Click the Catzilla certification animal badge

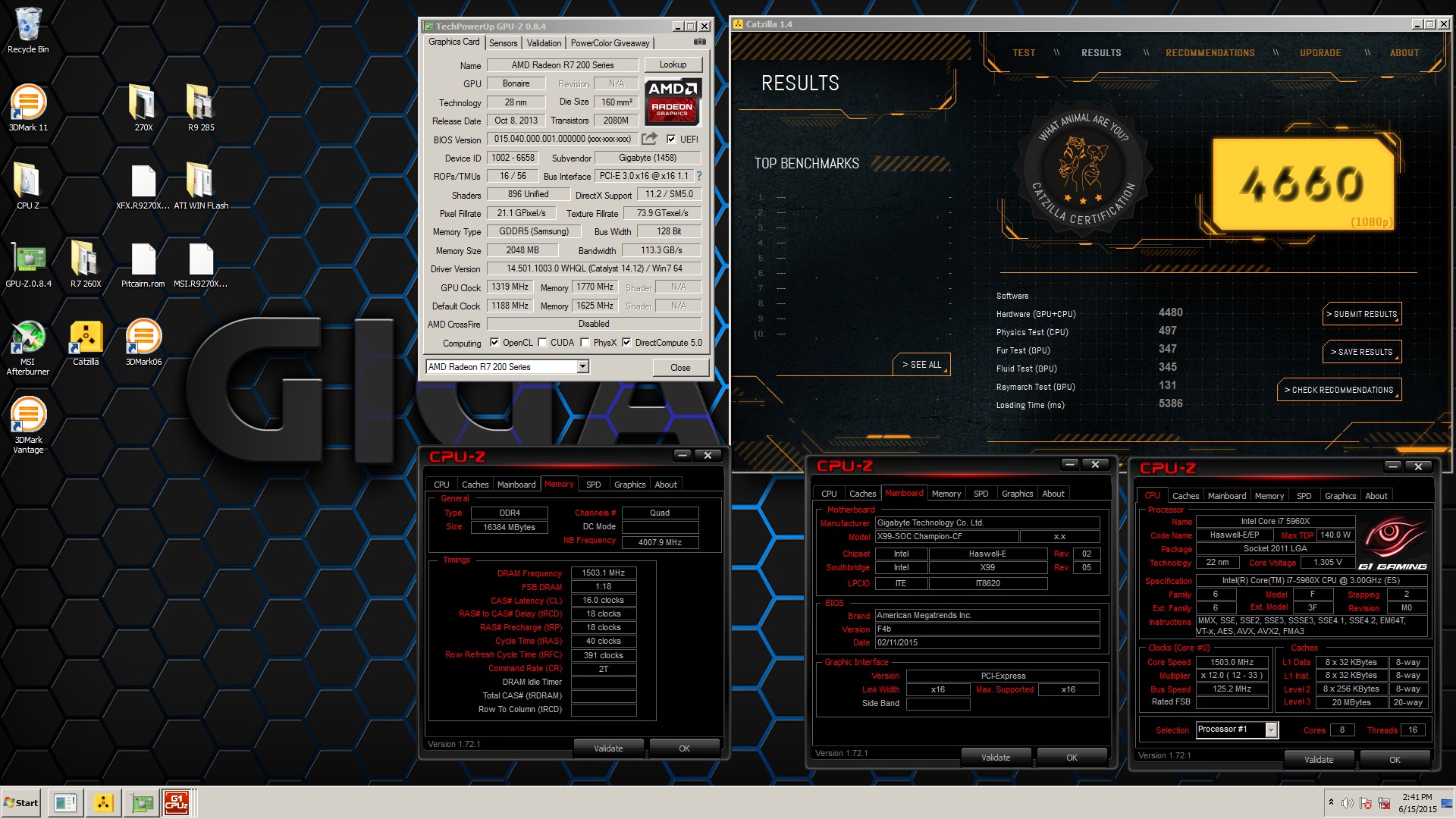point(1083,169)
